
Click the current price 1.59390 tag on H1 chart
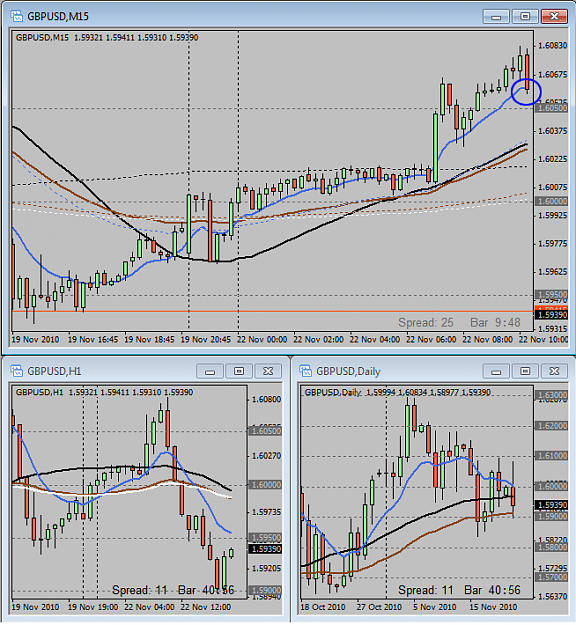265,549
